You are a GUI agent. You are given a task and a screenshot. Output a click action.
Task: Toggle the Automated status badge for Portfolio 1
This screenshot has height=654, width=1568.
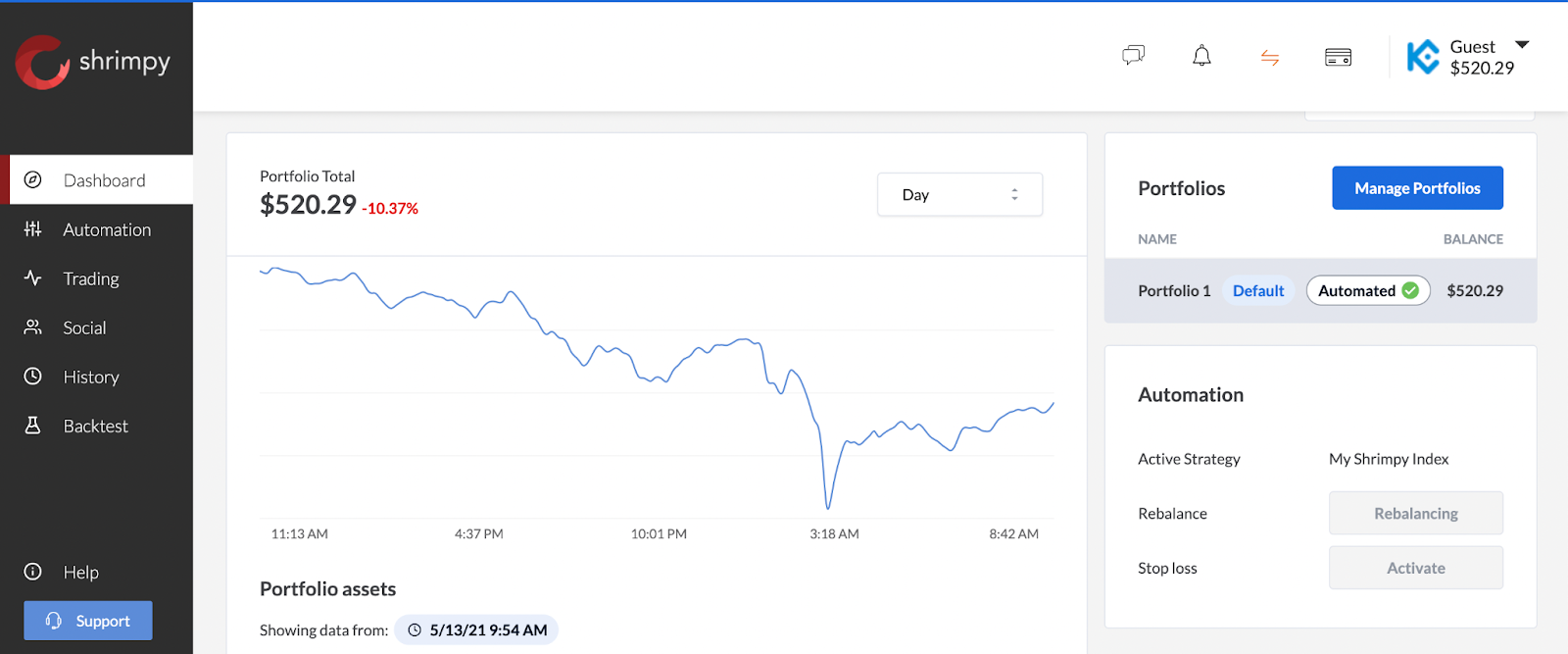[x=1367, y=291]
